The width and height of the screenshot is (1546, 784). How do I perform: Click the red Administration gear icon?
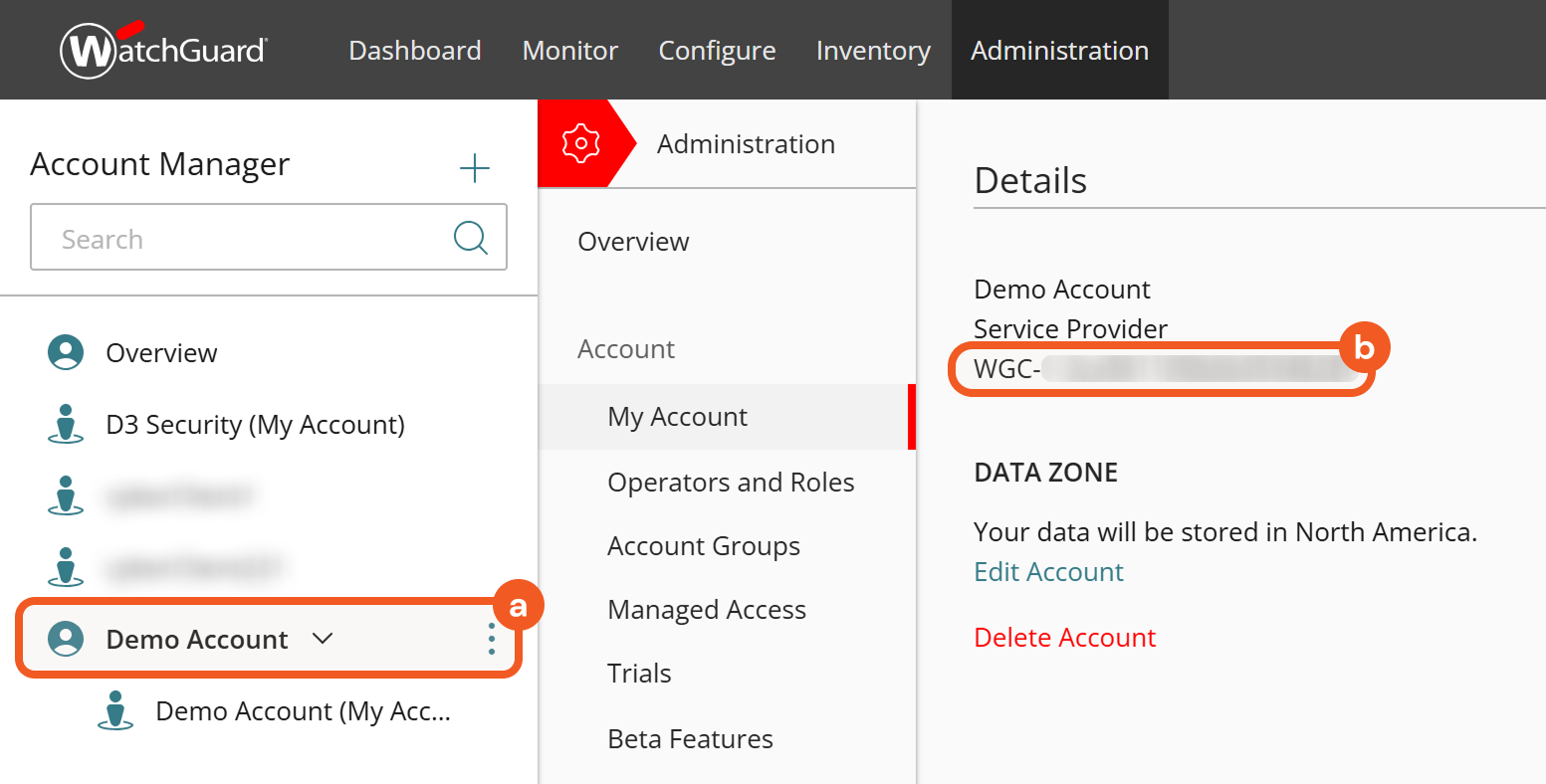(580, 144)
